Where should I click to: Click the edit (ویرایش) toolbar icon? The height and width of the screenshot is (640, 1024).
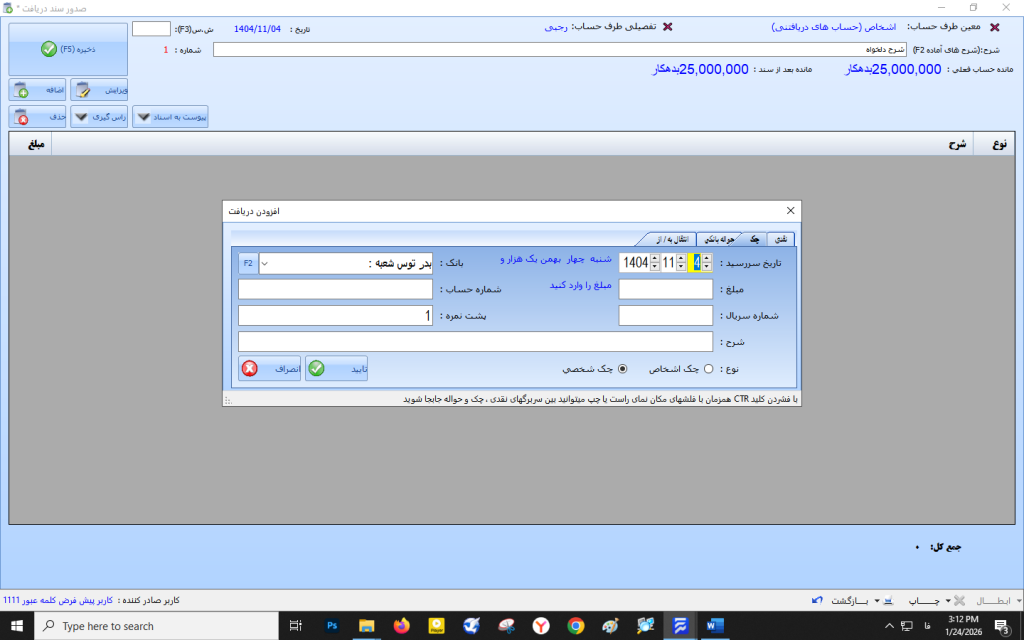click(100, 90)
